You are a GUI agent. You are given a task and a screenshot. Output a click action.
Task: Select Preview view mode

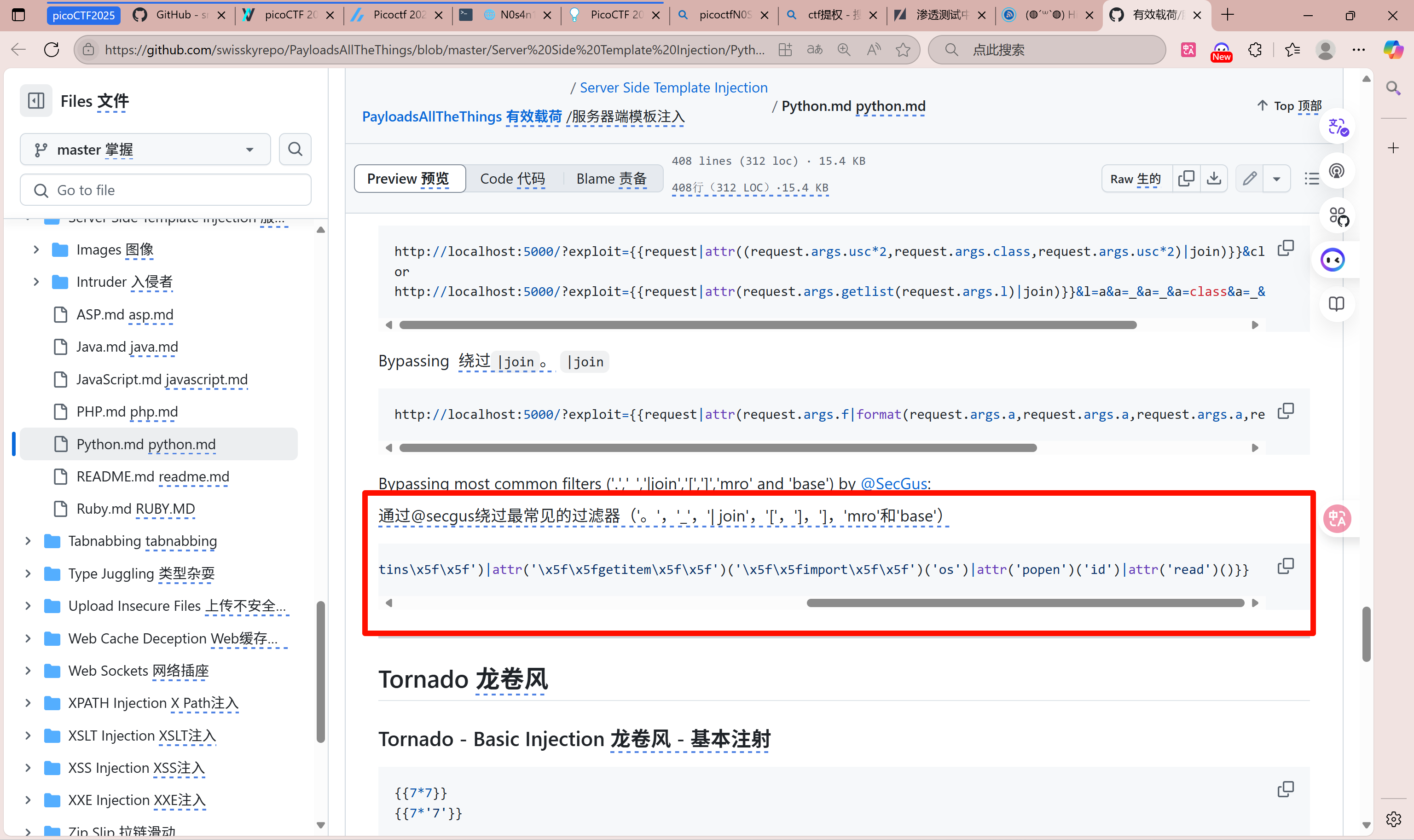tap(408, 179)
